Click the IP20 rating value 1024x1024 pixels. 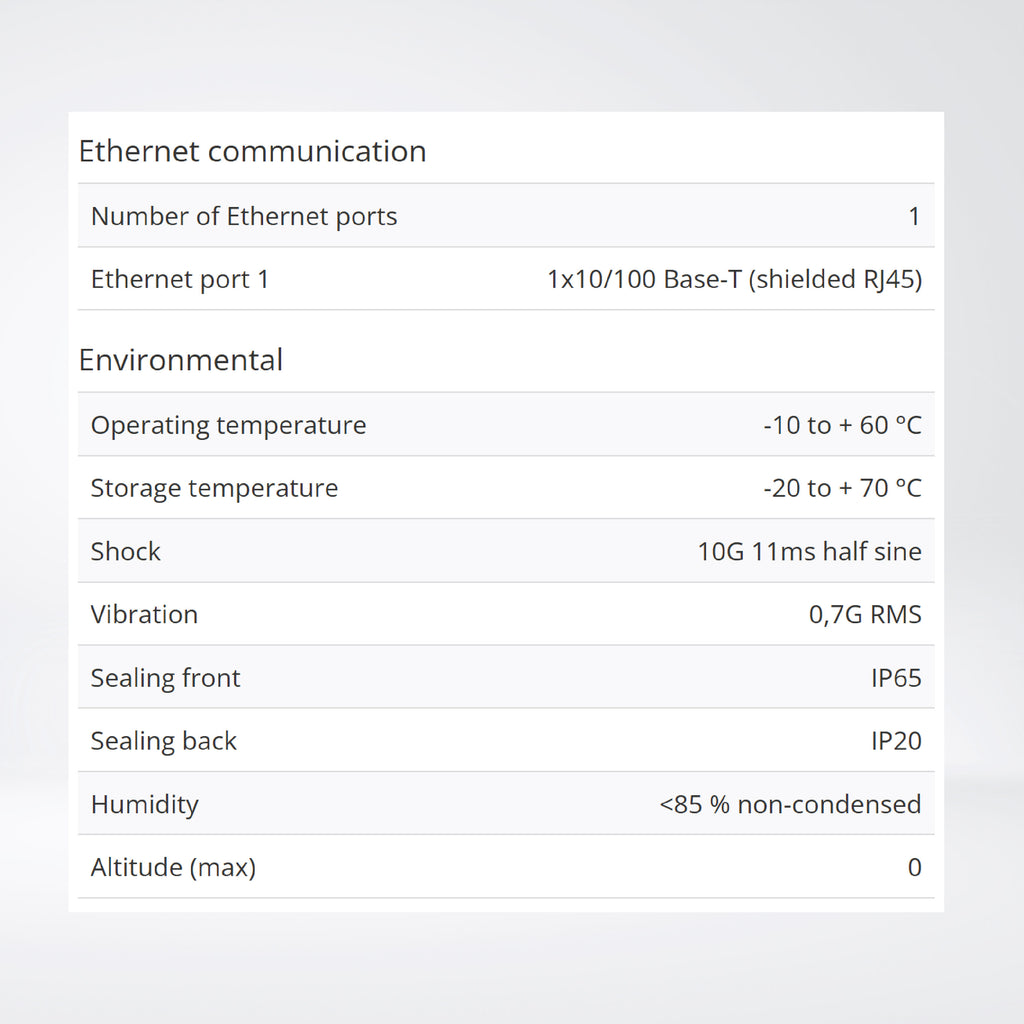896,741
